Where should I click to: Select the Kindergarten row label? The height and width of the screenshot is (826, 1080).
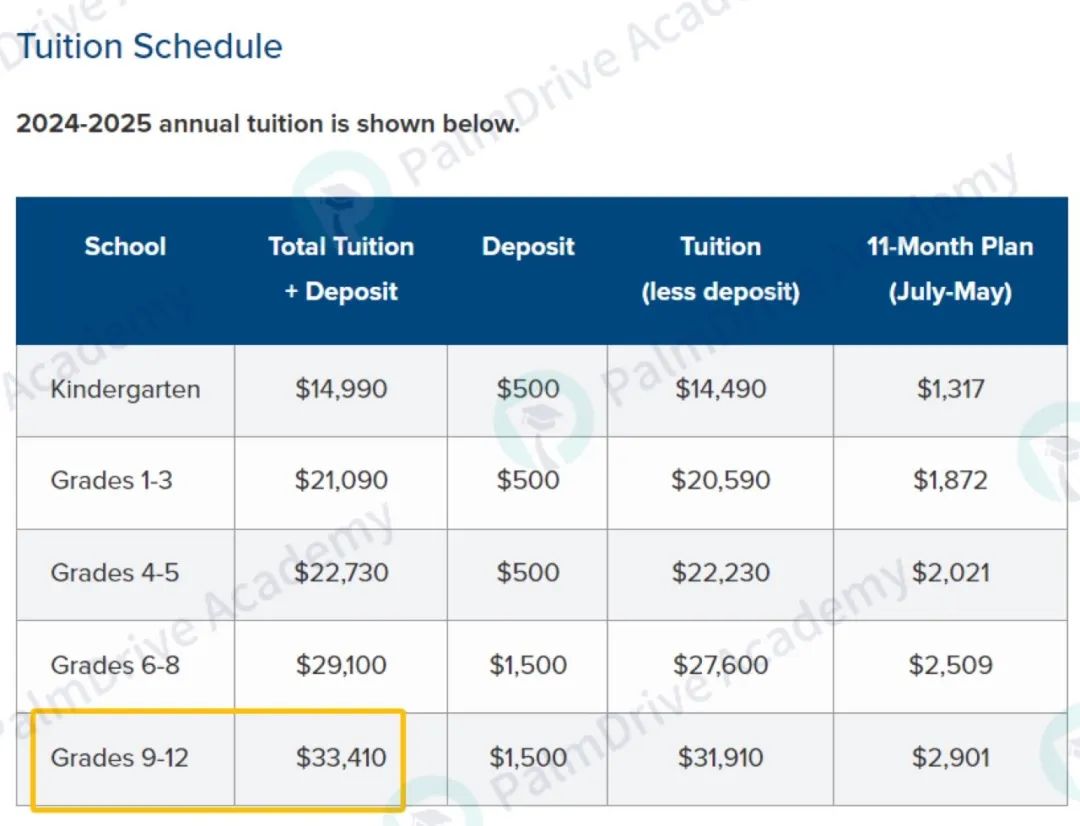(x=125, y=389)
